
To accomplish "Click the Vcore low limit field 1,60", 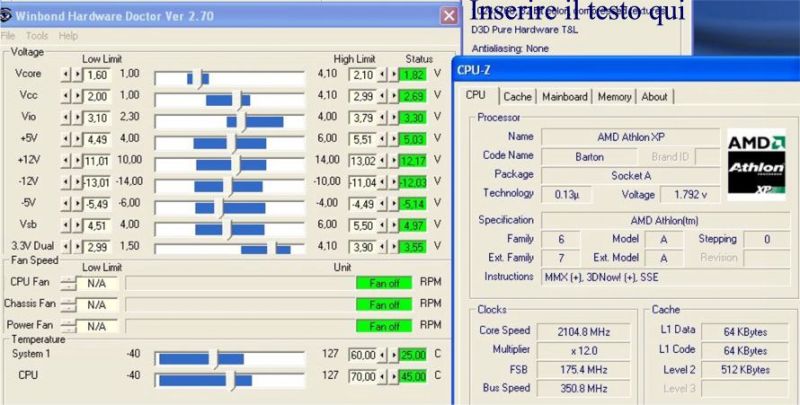I will pos(96,75).
